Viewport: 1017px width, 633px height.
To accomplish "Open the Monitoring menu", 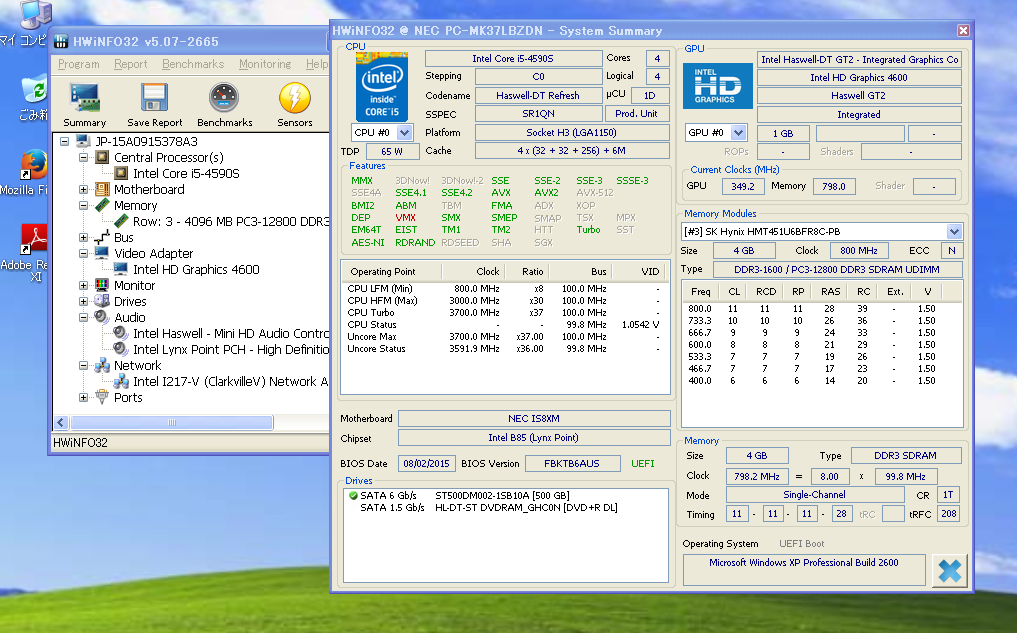I will (x=265, y=64).
